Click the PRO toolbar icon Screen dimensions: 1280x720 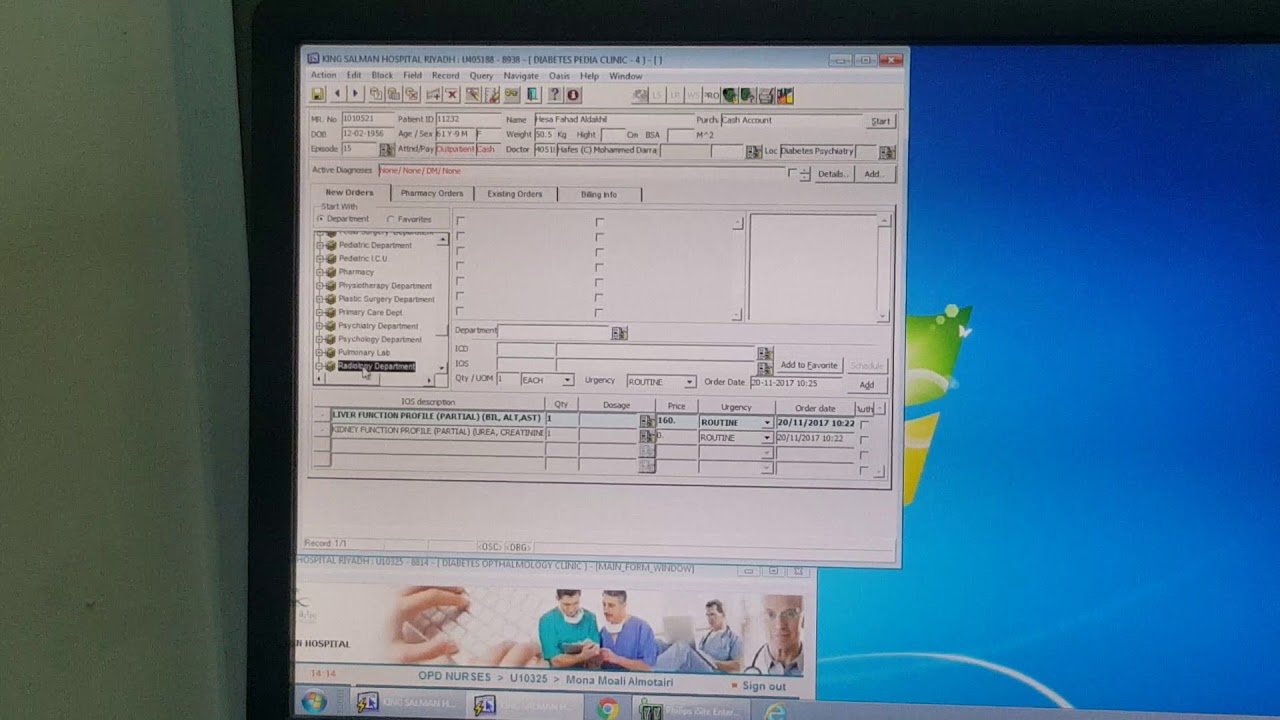711,95
